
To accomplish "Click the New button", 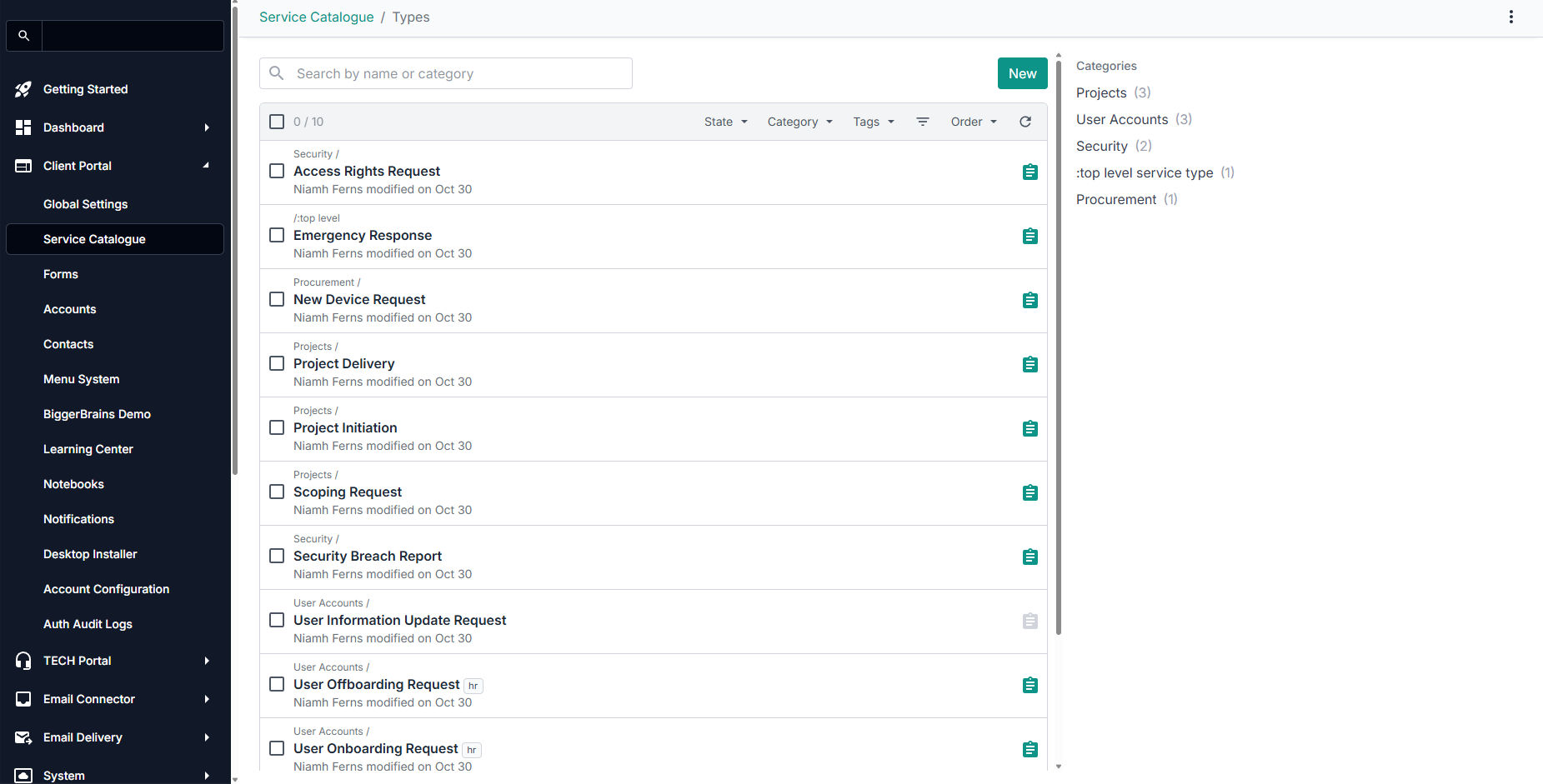I will (x=1022, y=73).
